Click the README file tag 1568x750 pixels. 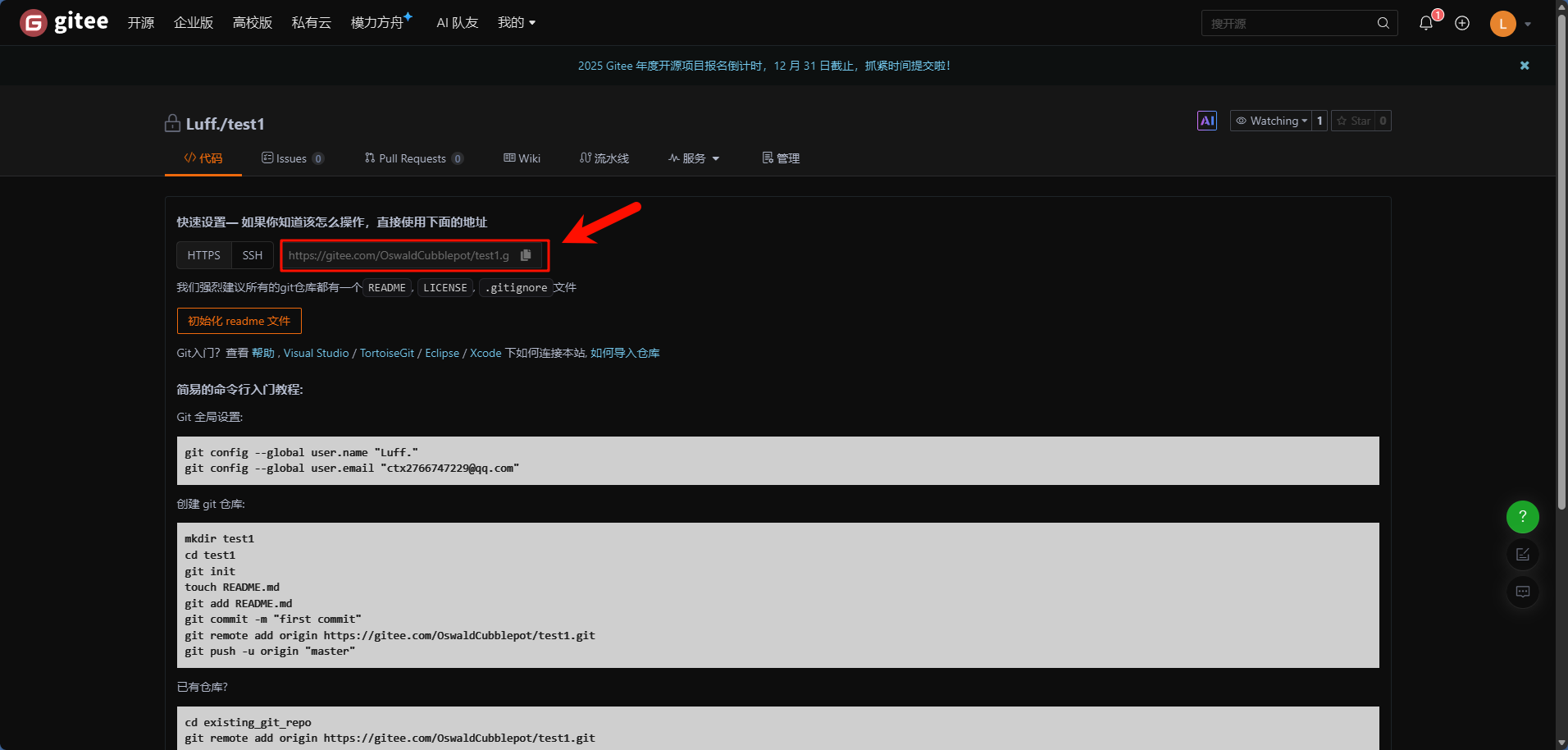(387, 288)
